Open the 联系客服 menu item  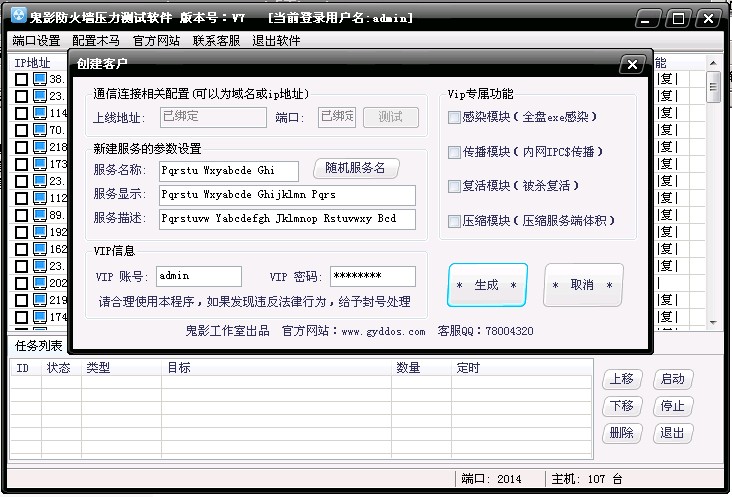[216, 41]
